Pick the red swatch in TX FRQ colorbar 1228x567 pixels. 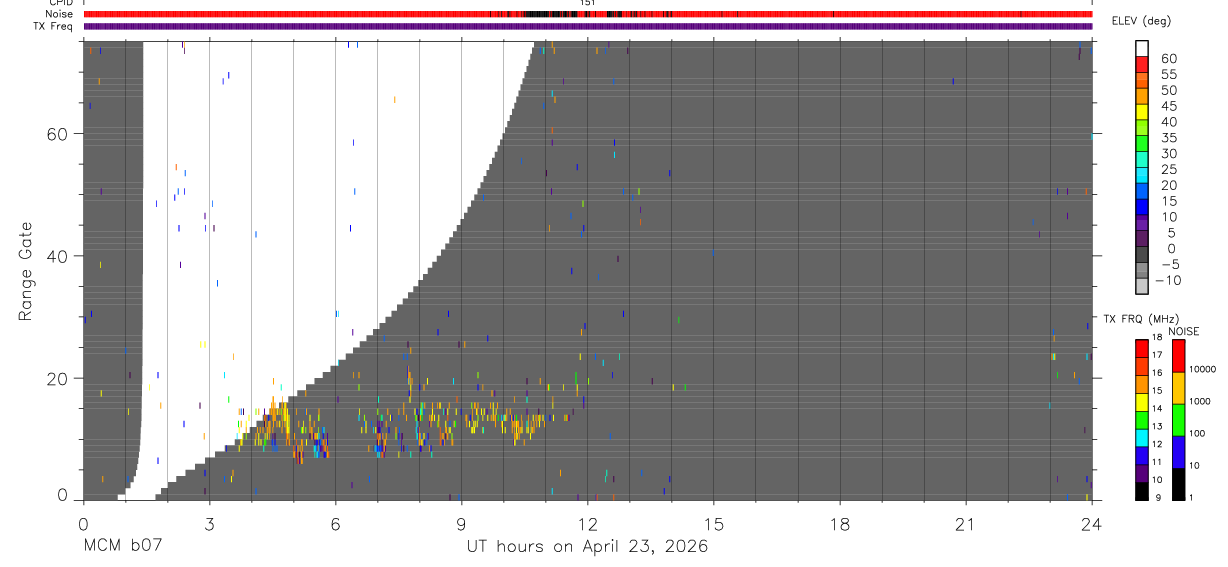[x=1142, y=346]
